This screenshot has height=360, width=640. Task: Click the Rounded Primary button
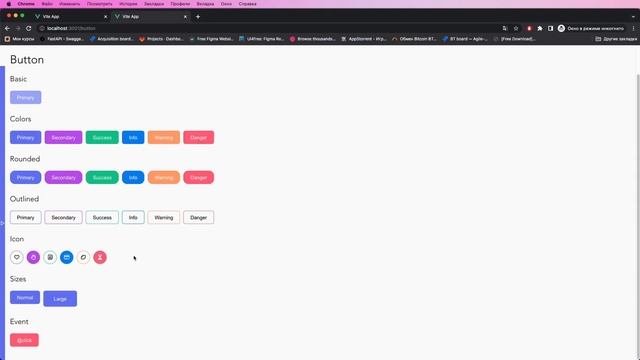click(x=25, y=178)
